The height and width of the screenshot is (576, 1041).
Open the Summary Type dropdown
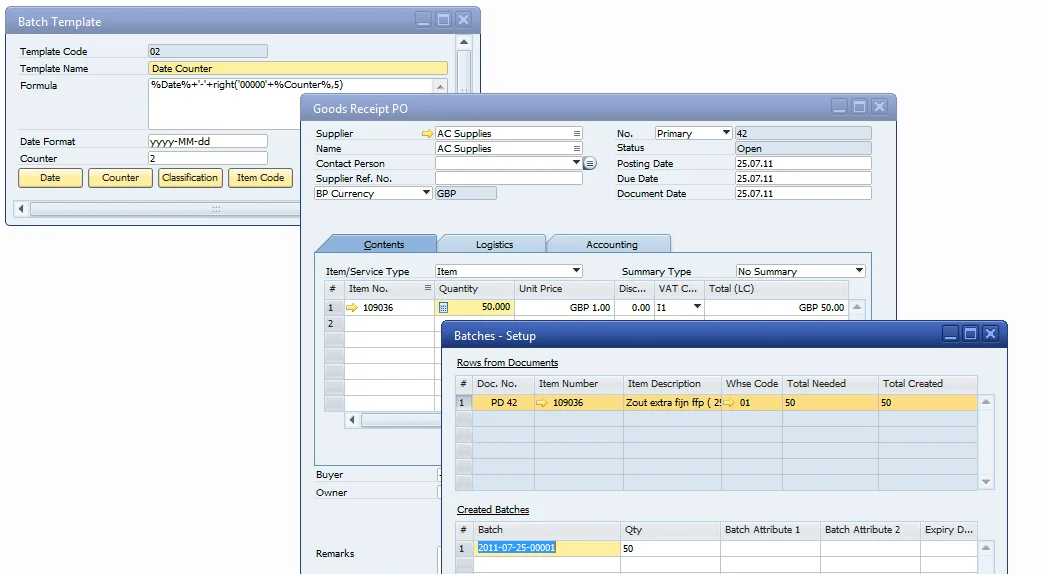[x=859, y=271]
